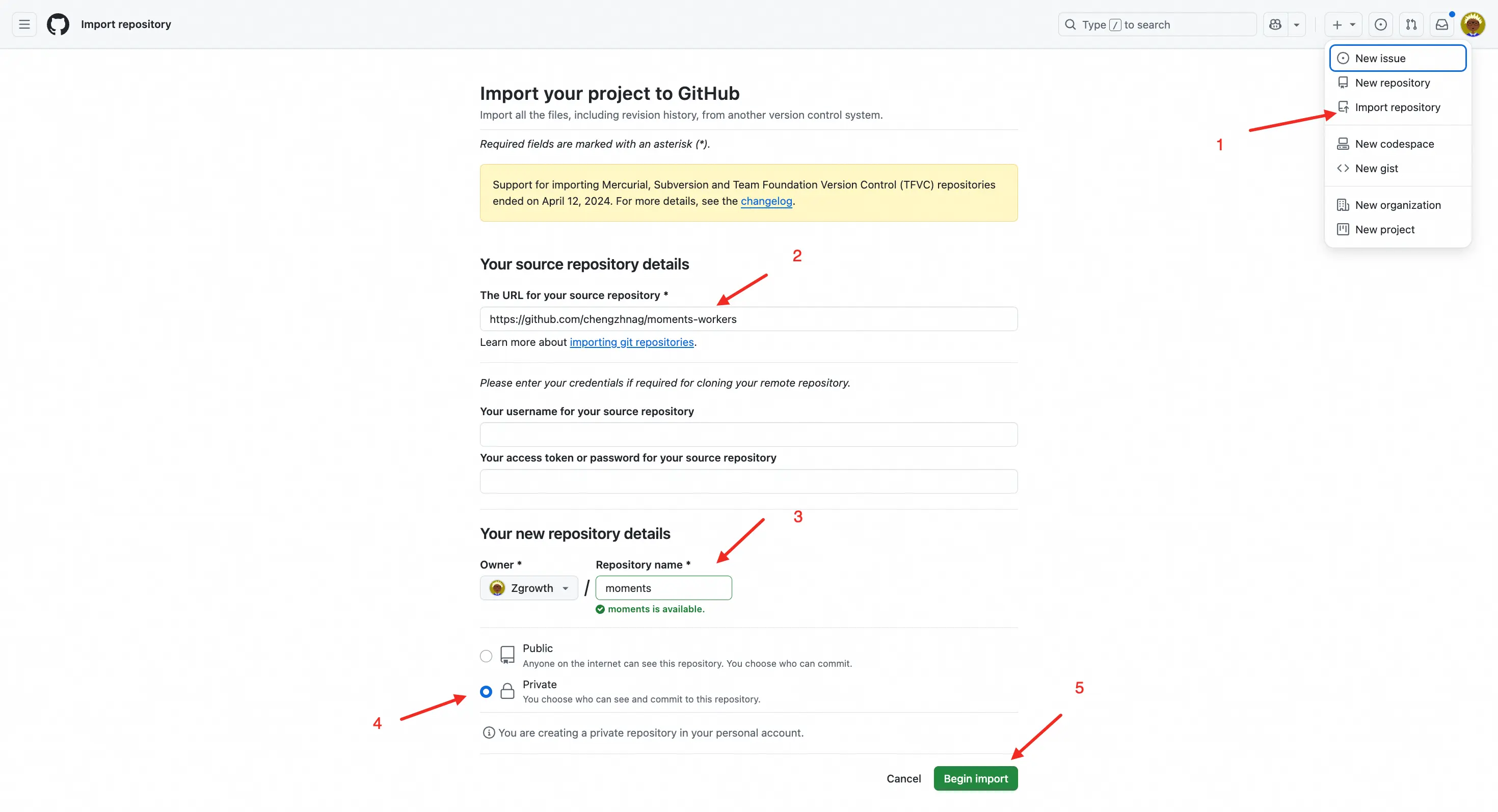Open the hamburger navigation menu

tap(24, 24)
